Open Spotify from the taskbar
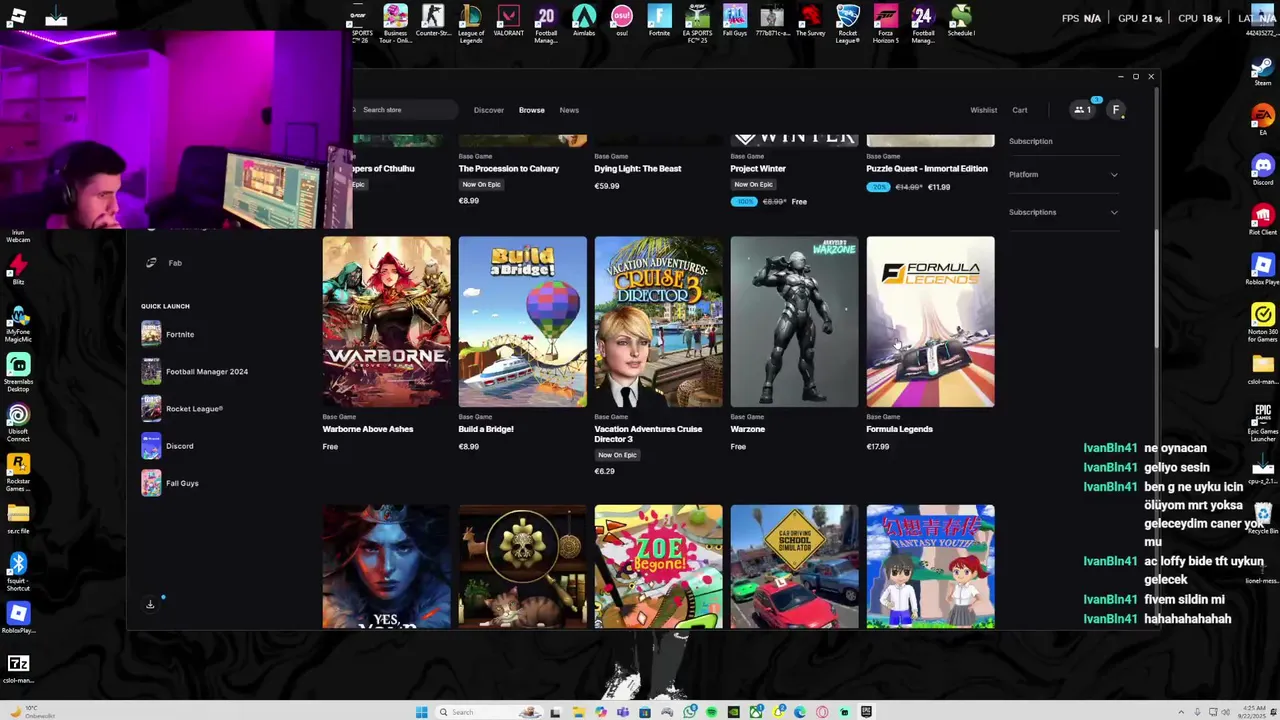 pos(712,712)
